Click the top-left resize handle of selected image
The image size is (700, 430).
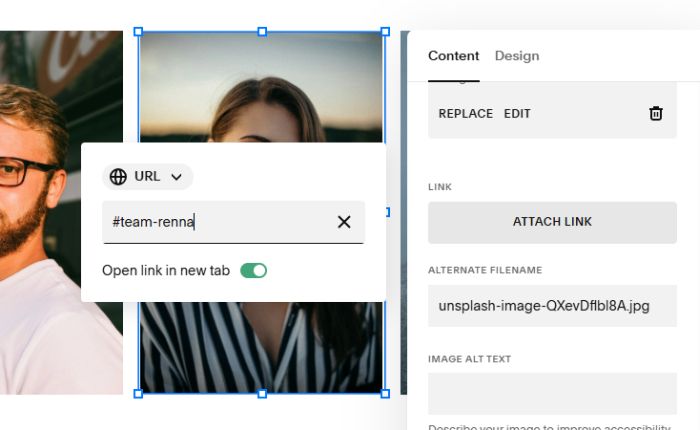(138, 32)
